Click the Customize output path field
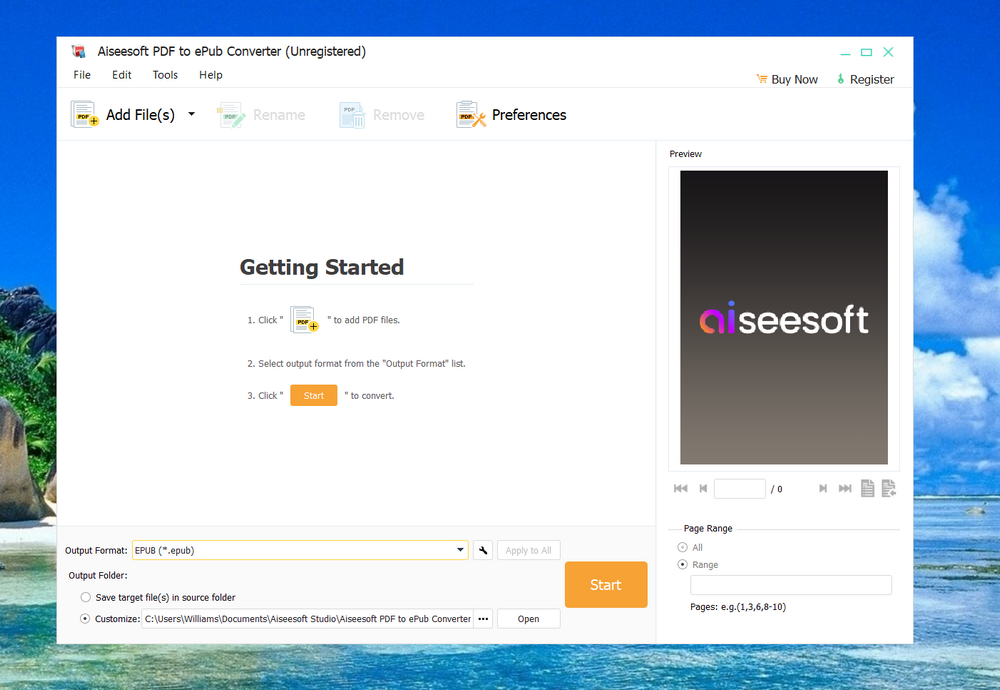The height and width of the screenshot is (690, 1000). (307, 619)
